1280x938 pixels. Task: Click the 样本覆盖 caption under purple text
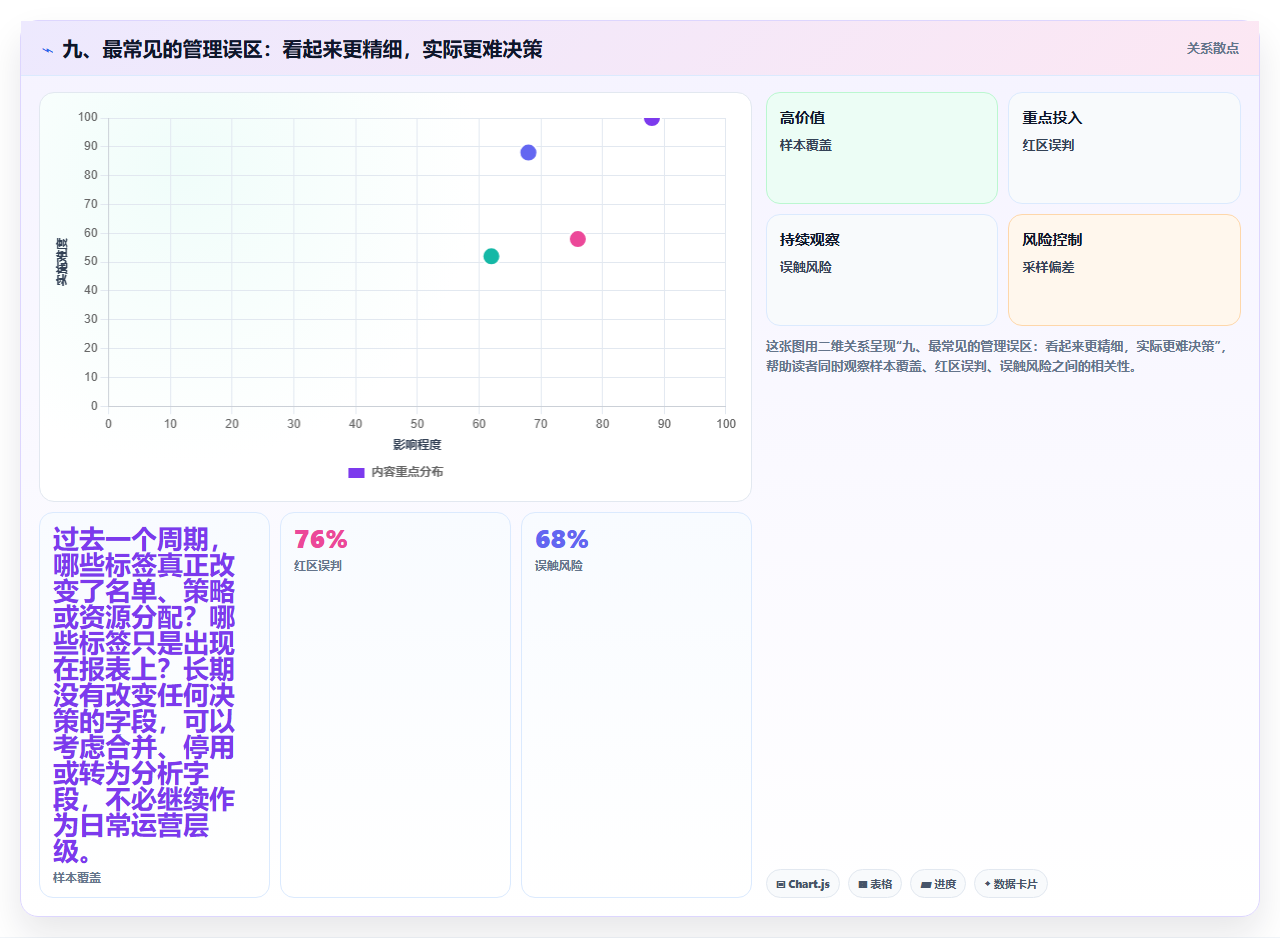click(77, 878)
